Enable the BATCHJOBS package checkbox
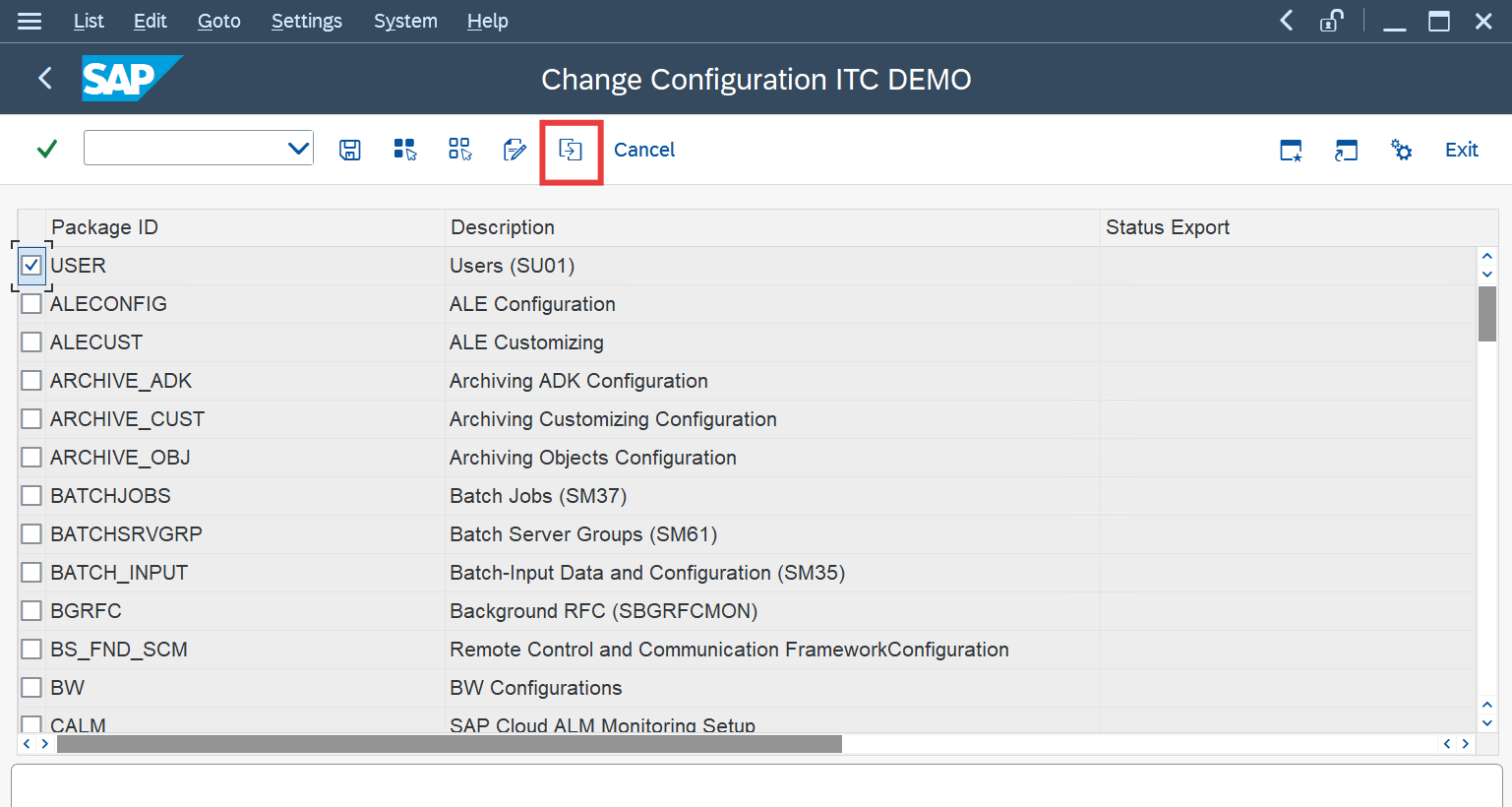 coord(31,496)
